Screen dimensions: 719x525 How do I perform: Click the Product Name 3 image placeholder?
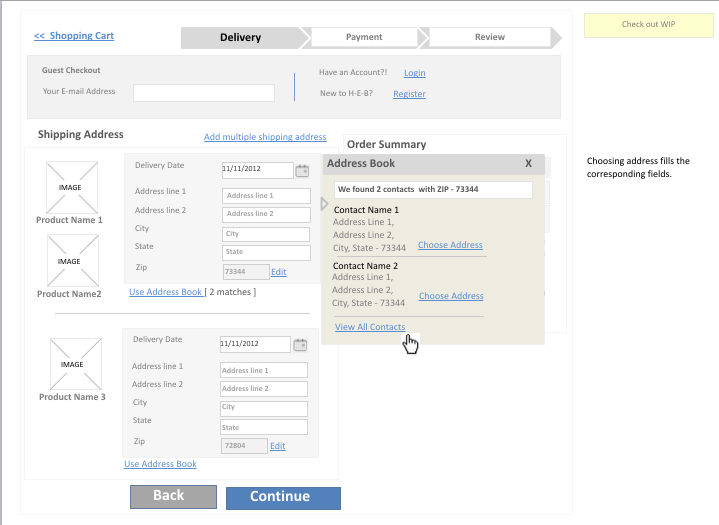point(76,364)
